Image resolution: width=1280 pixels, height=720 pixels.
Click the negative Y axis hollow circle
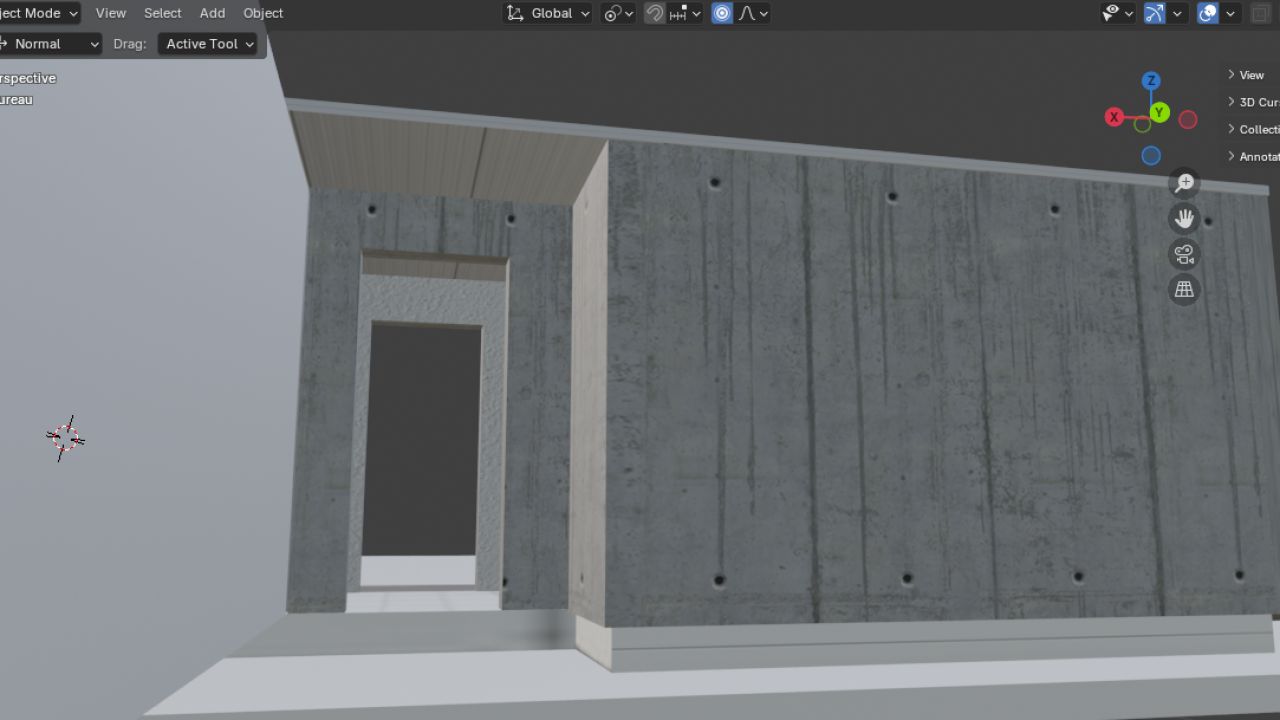(x=1142, y=124)
